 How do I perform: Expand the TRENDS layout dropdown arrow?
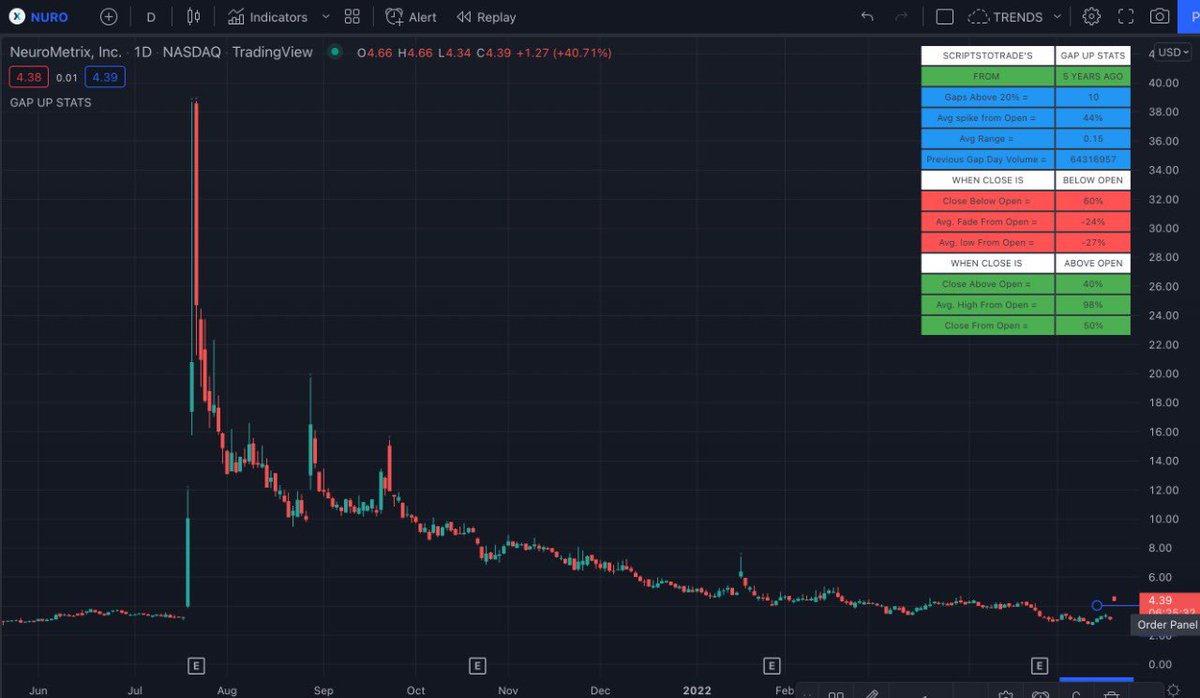click(1059, 17)
